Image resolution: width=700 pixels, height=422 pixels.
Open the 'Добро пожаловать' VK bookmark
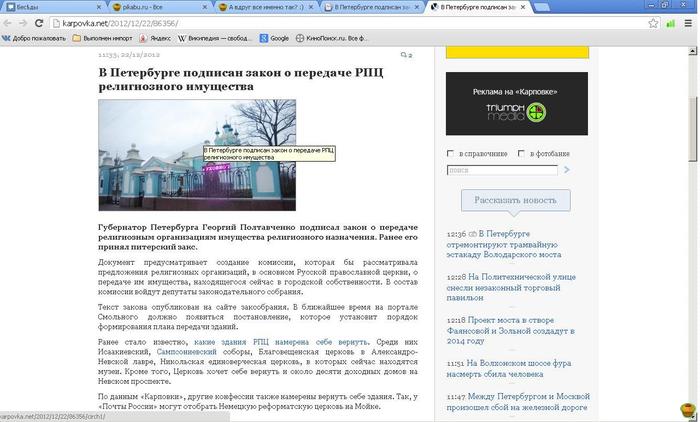coord(34,38)
